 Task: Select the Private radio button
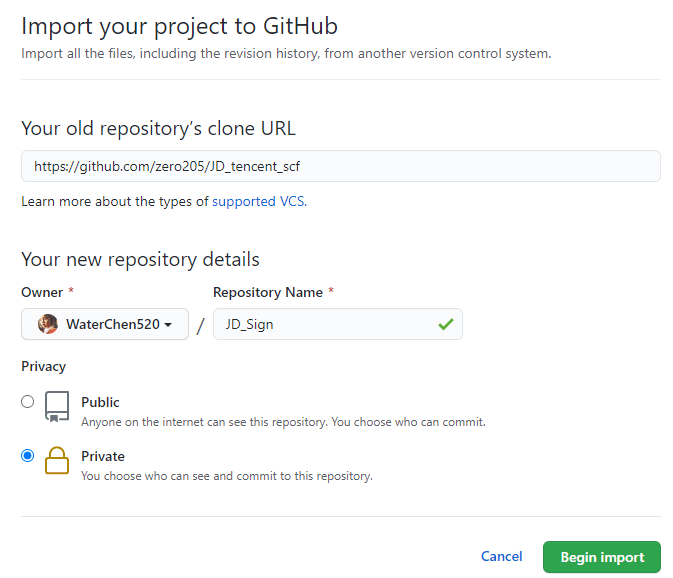28,456
